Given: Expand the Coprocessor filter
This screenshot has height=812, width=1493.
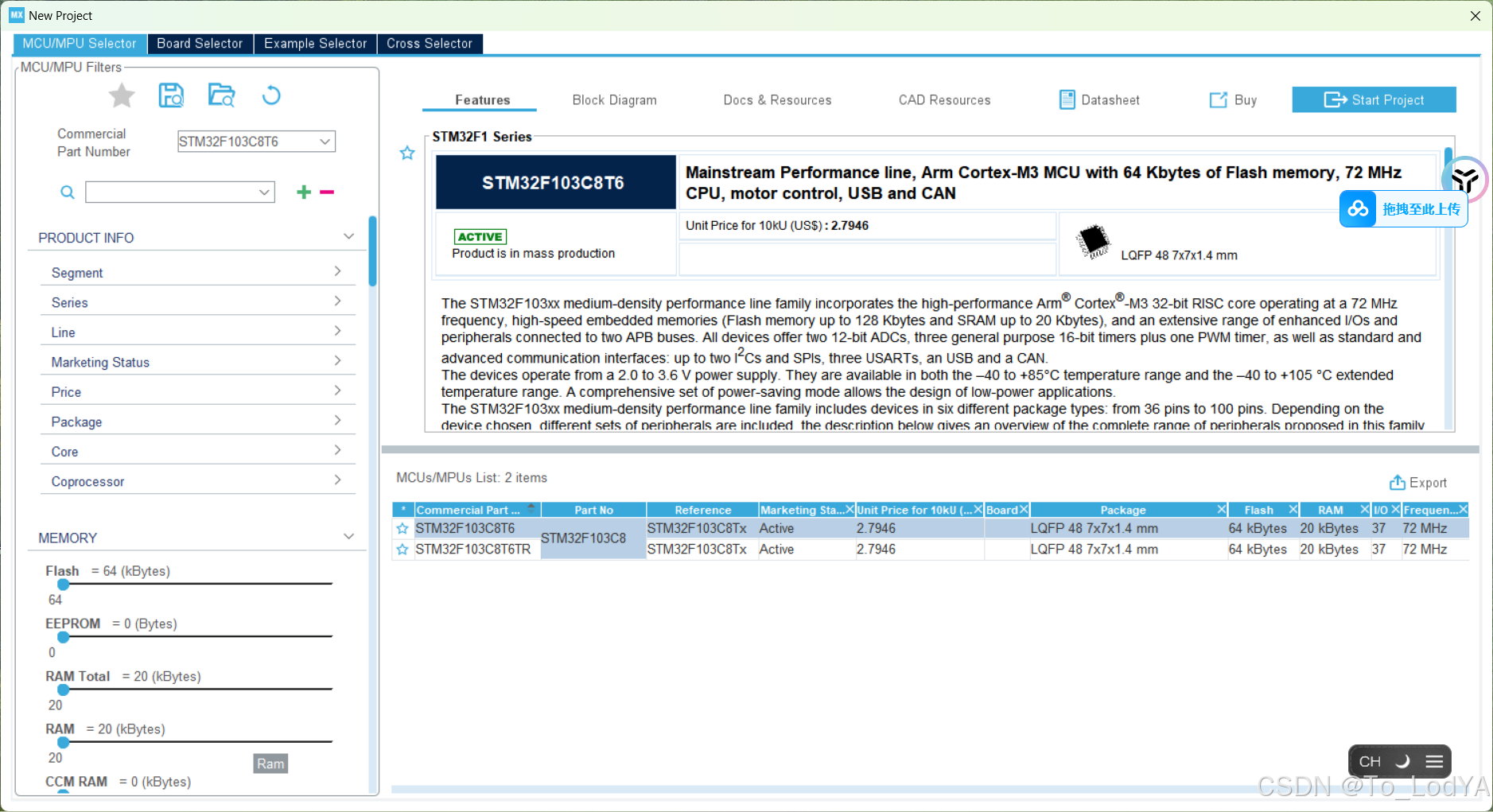Looking at the screenshot, I should [337, 480].
